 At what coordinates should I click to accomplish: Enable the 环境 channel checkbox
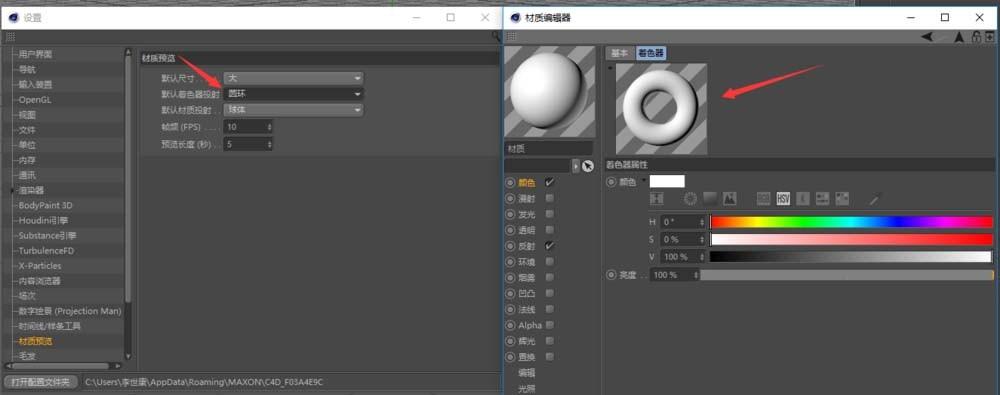coord(550,262)
